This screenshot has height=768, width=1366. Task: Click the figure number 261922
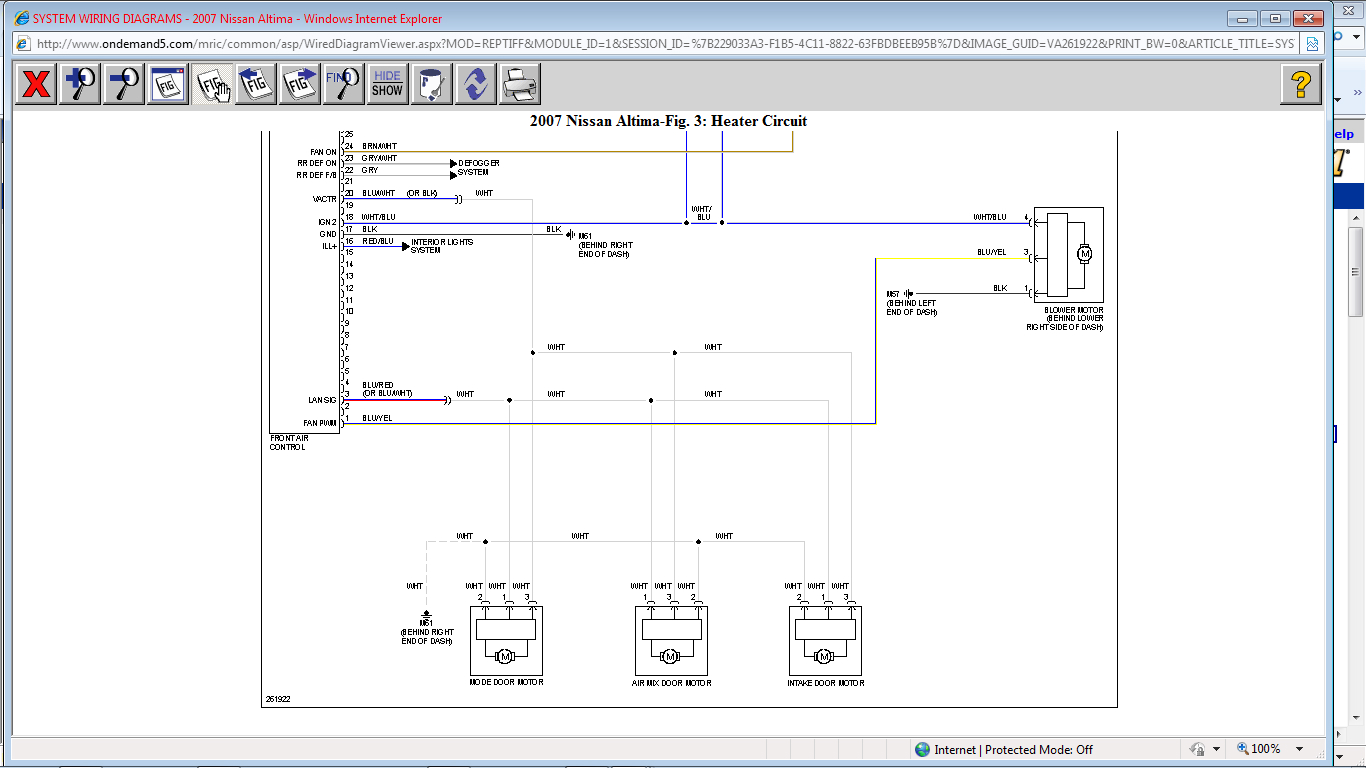pos(278,699)
